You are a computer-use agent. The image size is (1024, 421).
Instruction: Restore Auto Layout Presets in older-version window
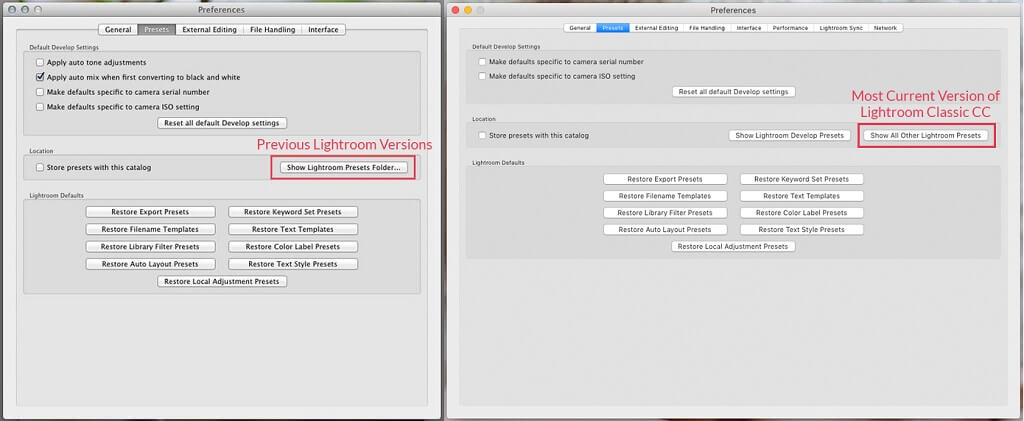[150, 264]
